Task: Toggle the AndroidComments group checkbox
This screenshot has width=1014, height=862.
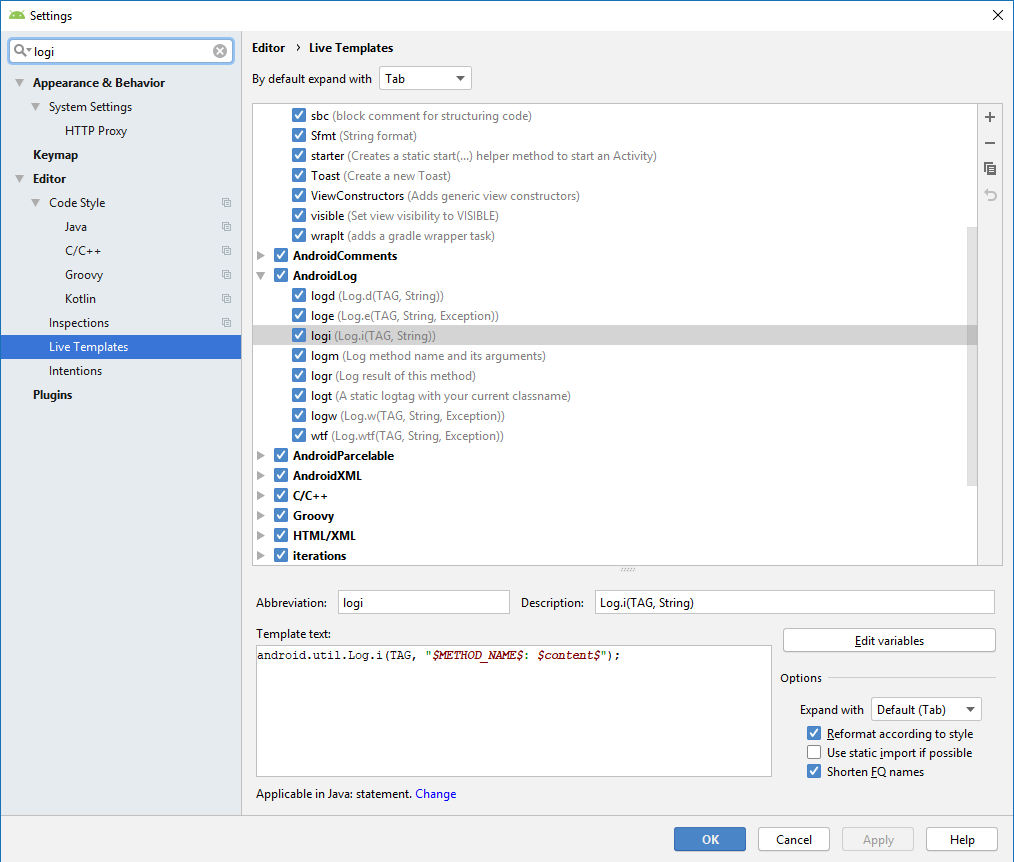Action: point(281,255)
